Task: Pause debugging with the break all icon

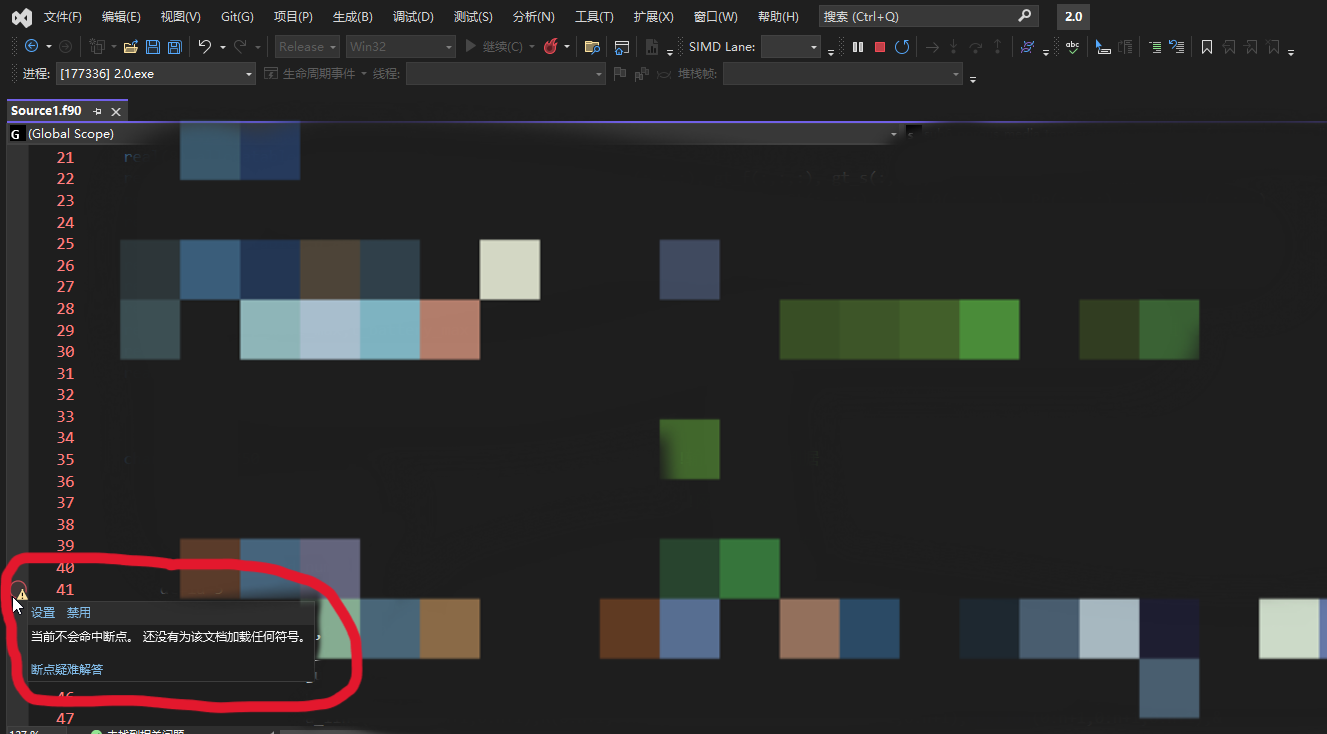Action: tap(858, 46)
